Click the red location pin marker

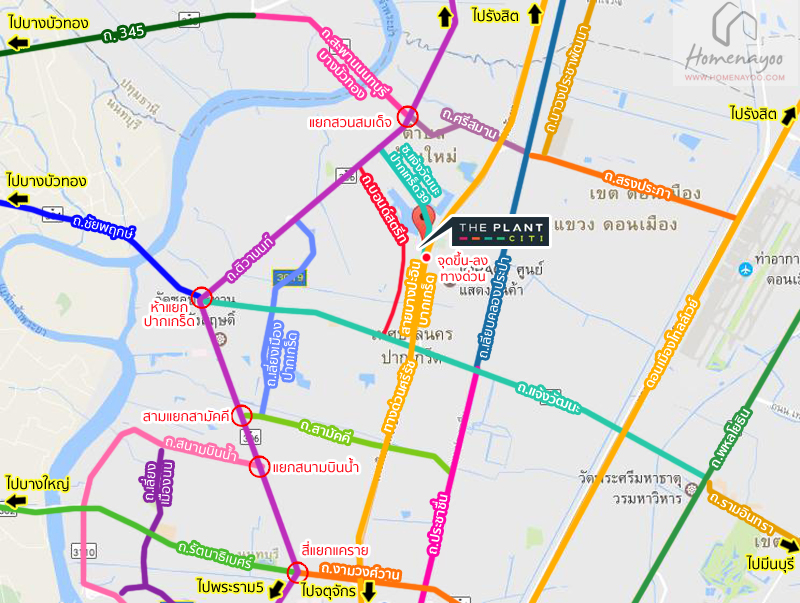click(423, 220)
